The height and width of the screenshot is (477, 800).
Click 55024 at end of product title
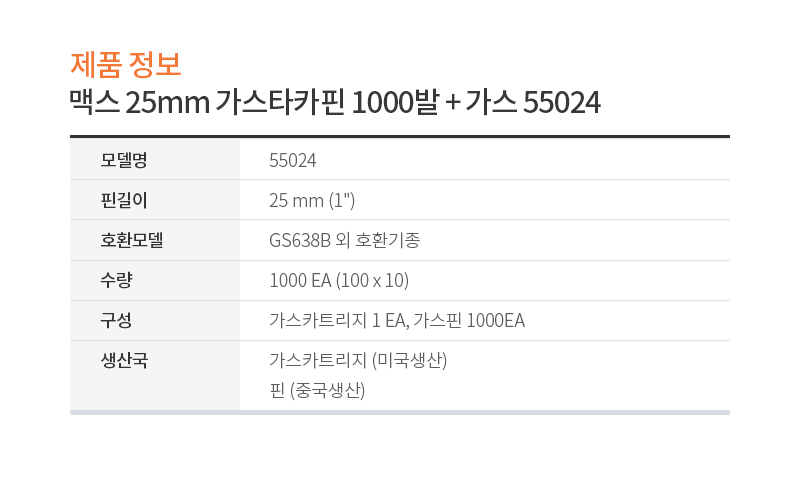click(562, 102)
